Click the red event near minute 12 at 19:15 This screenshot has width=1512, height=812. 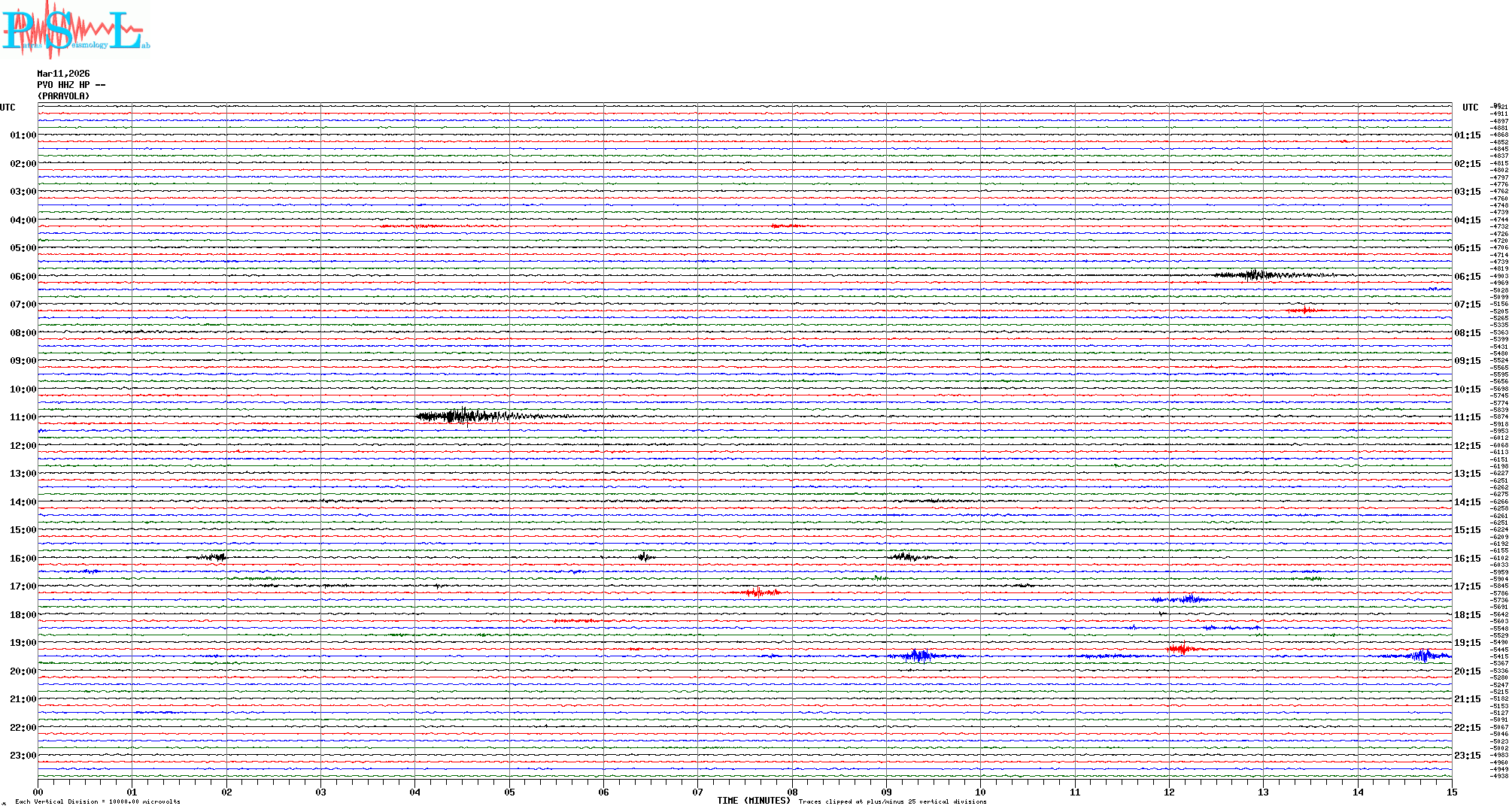pyautogui.click(x=1181, y=648)
